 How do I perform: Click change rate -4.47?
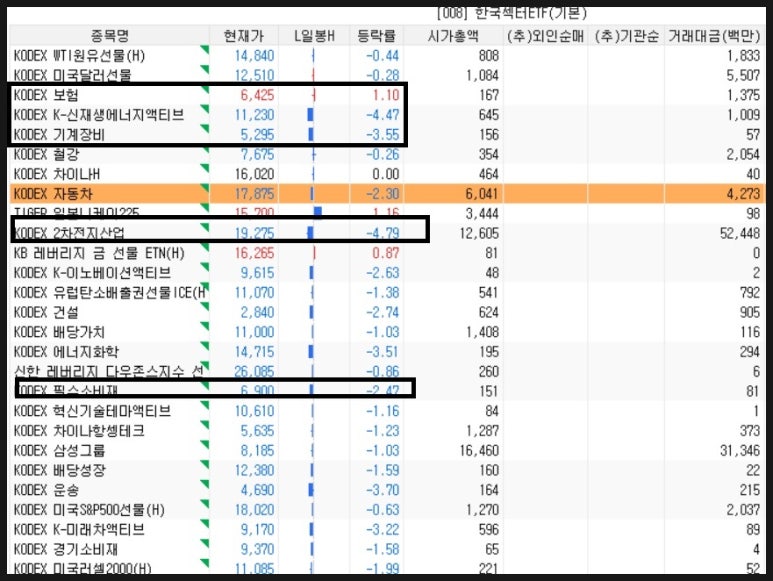pyautogui.click(x=383, y=115)
